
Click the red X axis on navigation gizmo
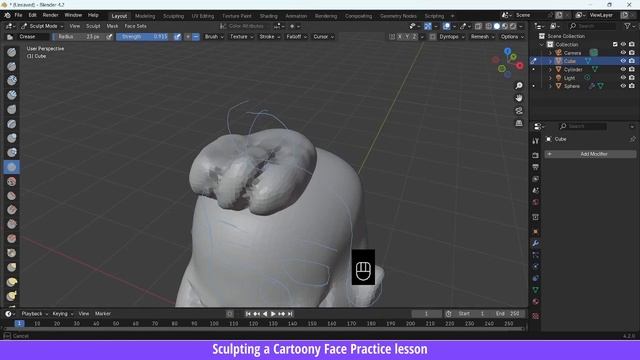tap(520, 65)
